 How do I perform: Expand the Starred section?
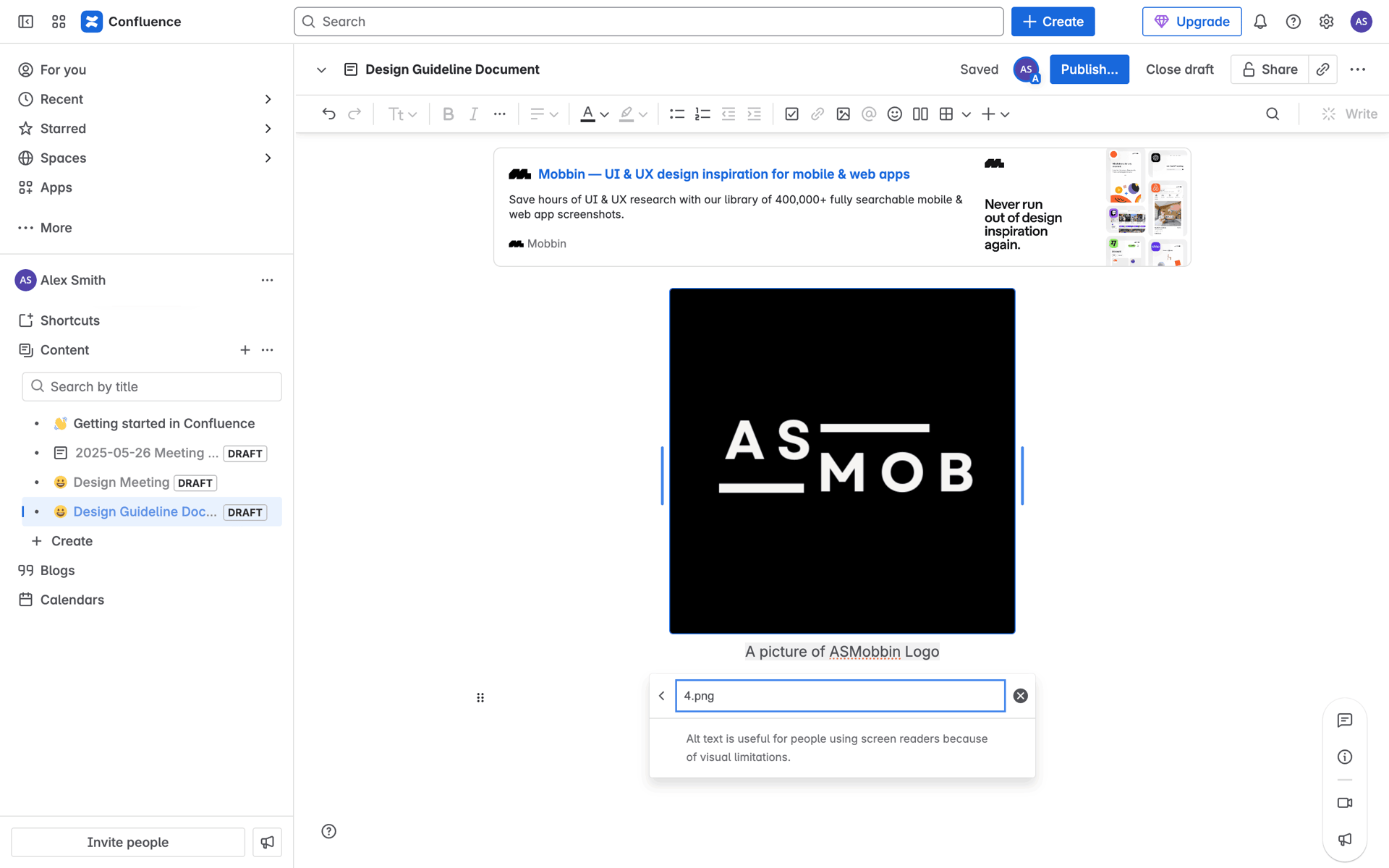click(x=268, y=129)
